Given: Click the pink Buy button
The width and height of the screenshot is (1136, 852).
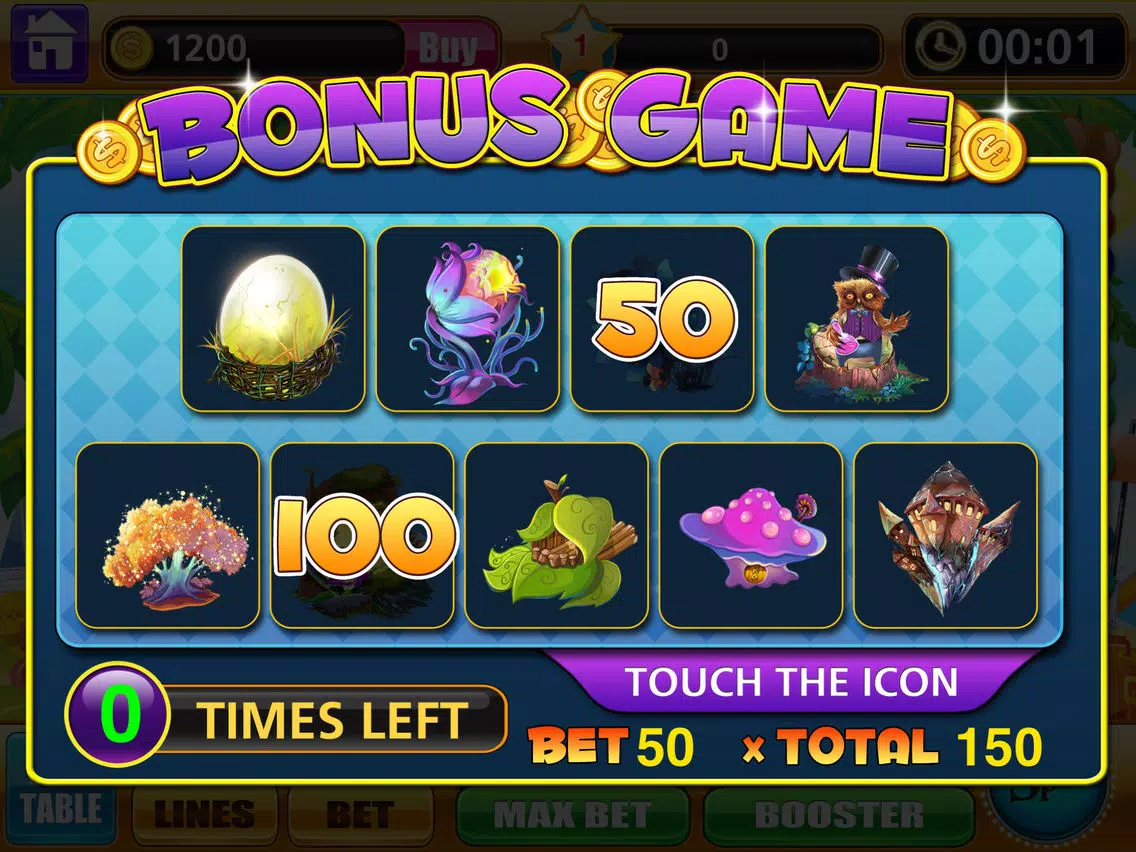Looking at the screenshot, I should pos(449,49).
